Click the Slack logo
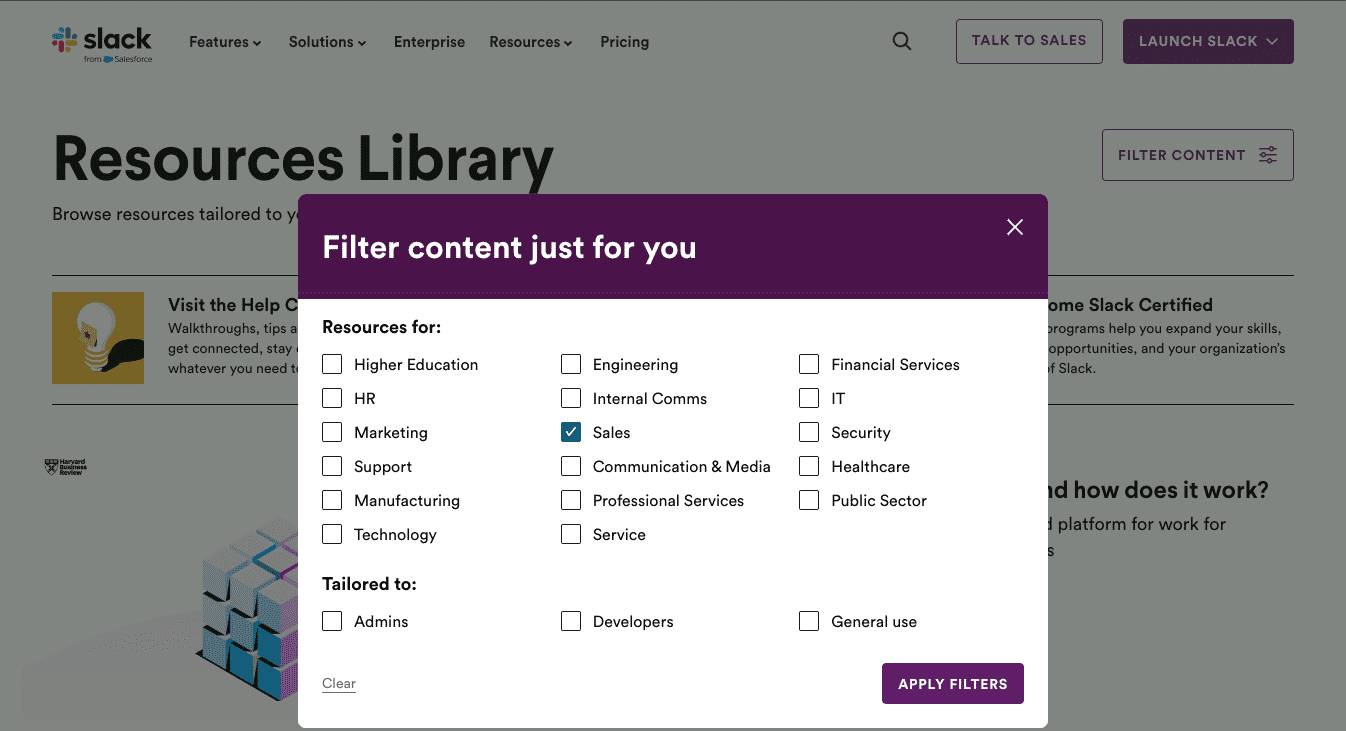This screenshot has width=1346, height=731. tap(102, 43)
